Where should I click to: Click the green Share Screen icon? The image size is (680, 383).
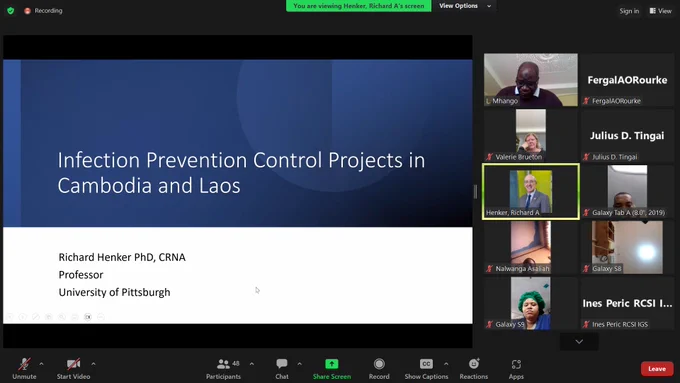pos(332,364)
